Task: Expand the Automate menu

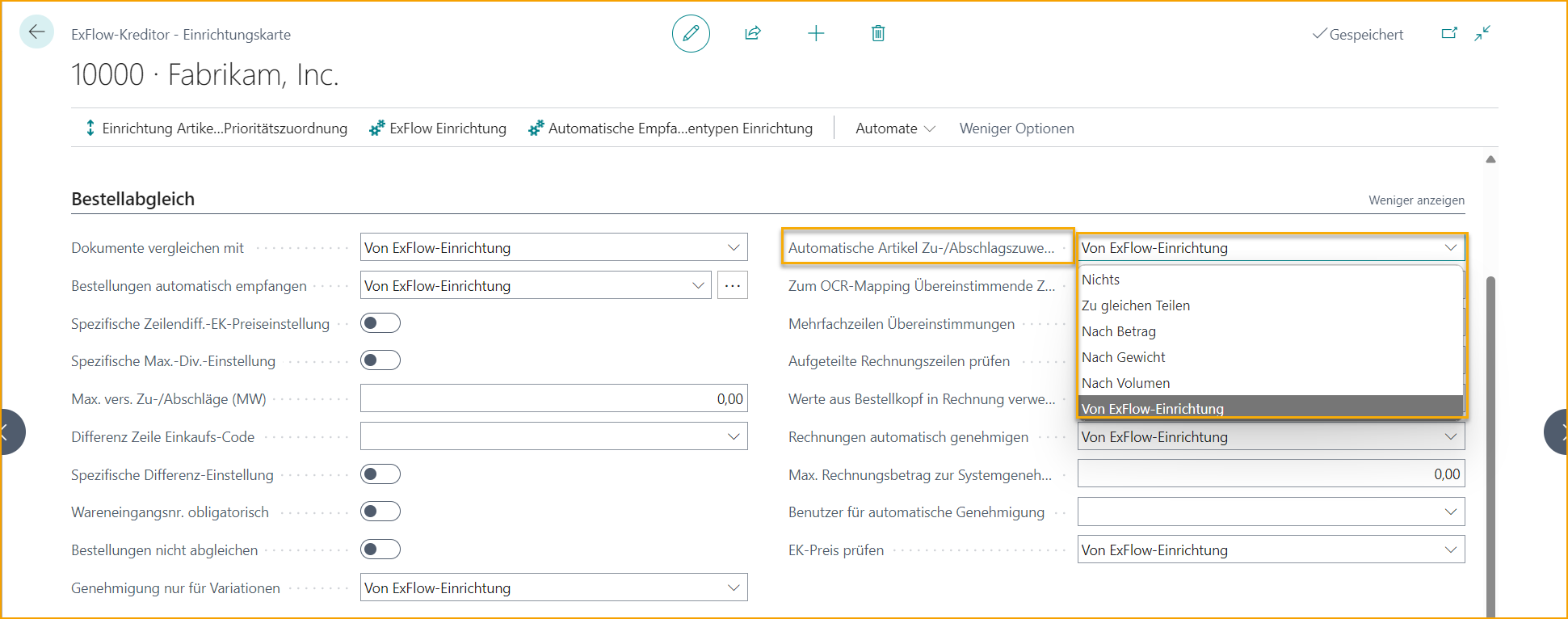Action: [895, 128]
